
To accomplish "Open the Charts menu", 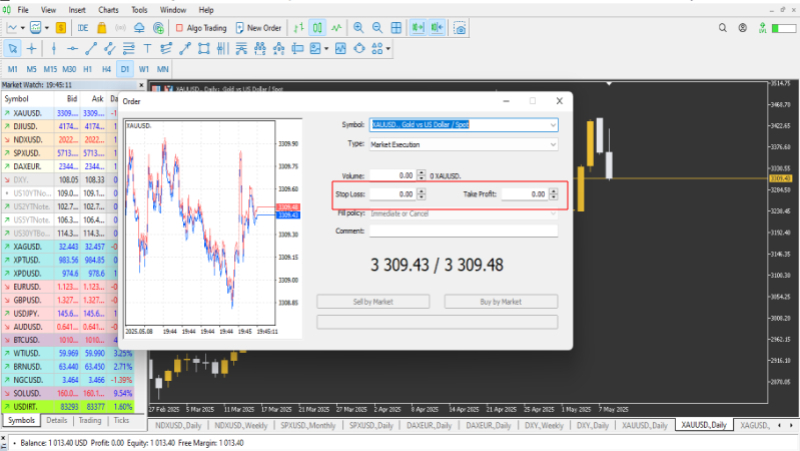I will pyautogui.click(x=108, y=10).
